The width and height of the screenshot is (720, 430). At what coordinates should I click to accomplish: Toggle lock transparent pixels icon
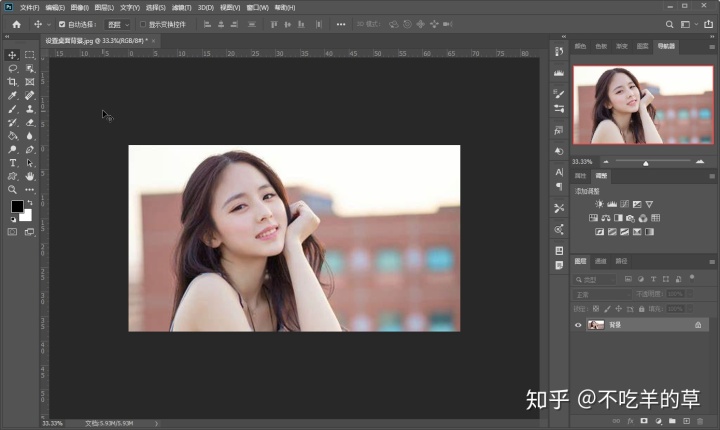pos(596,309)
